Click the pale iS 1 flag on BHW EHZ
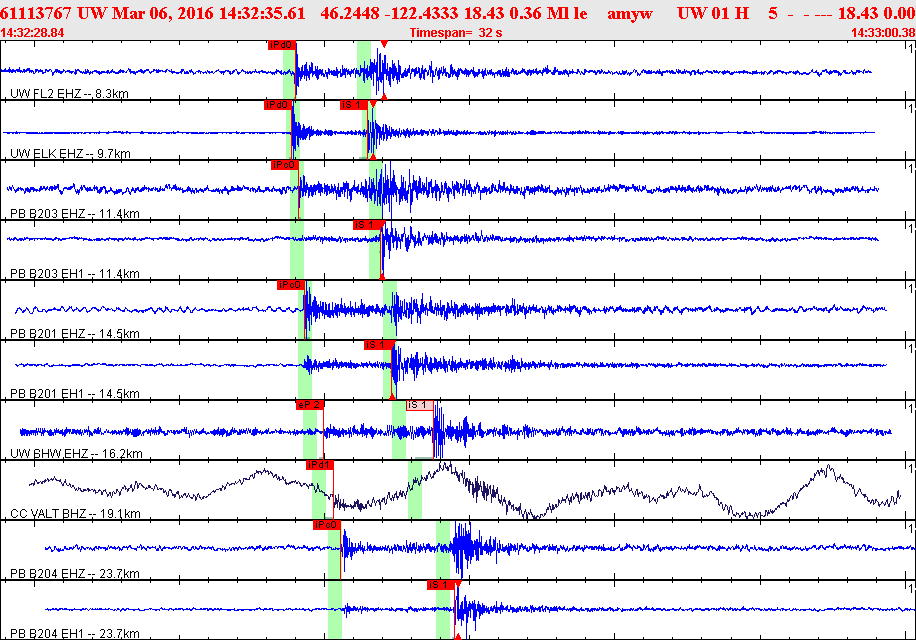This screenshot has width=916, height=640. tap(420, 405)
